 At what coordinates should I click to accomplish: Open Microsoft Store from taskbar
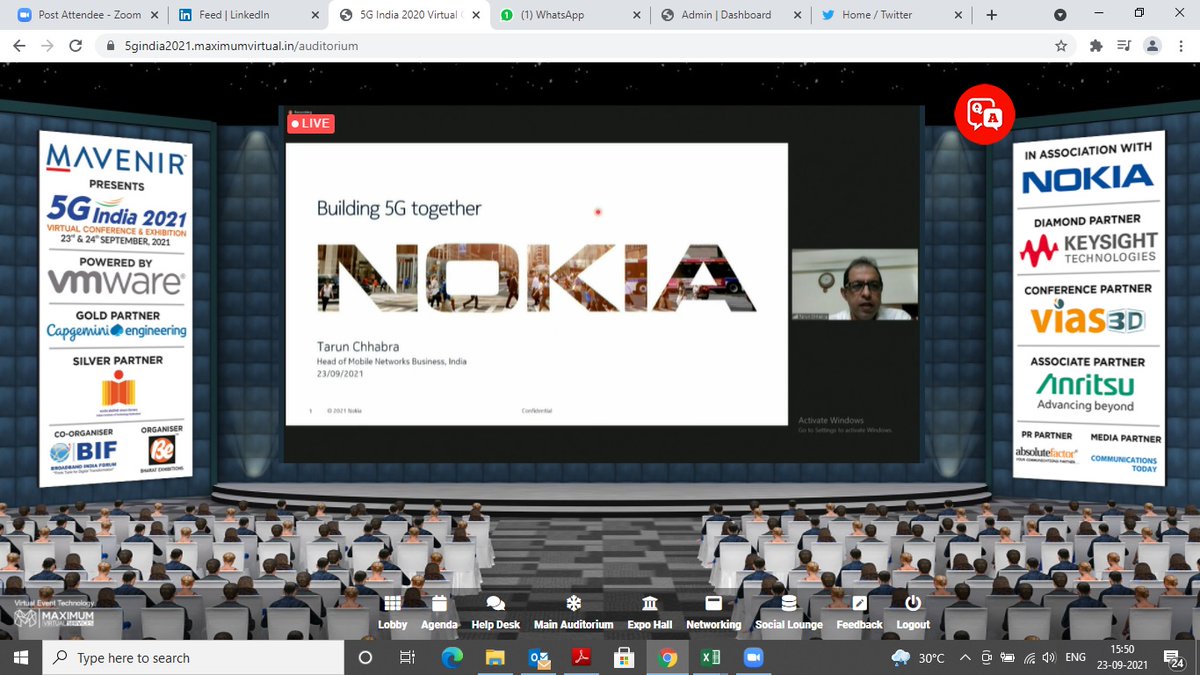pos(625,657)
